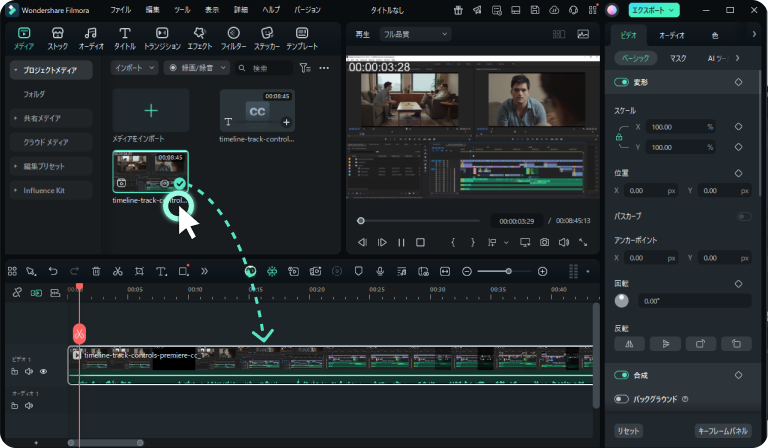Open the ファイル menu
This screenshot has height=448, width=768.
120,10
